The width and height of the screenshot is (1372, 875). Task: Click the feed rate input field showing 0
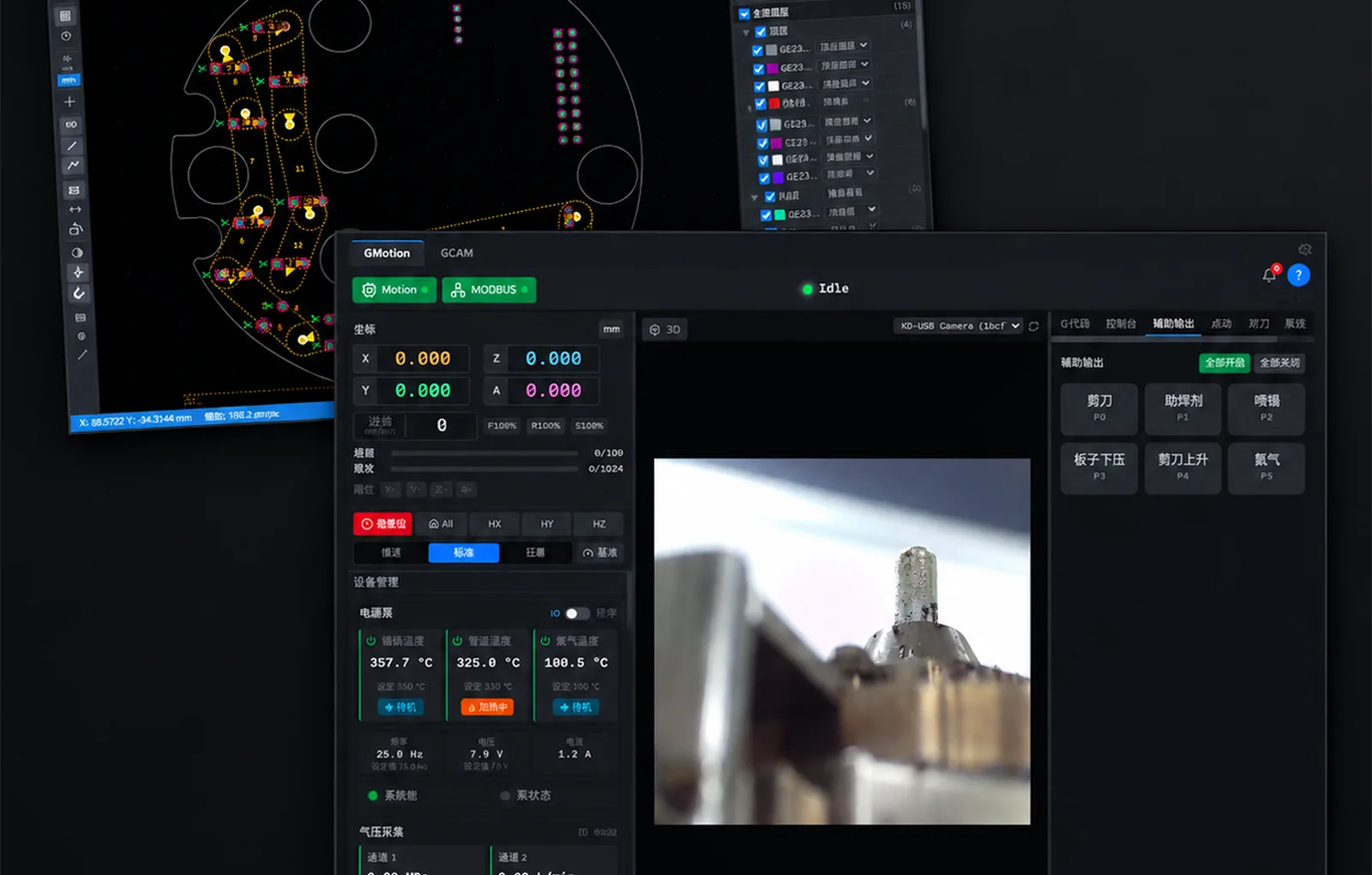(442, 425)
